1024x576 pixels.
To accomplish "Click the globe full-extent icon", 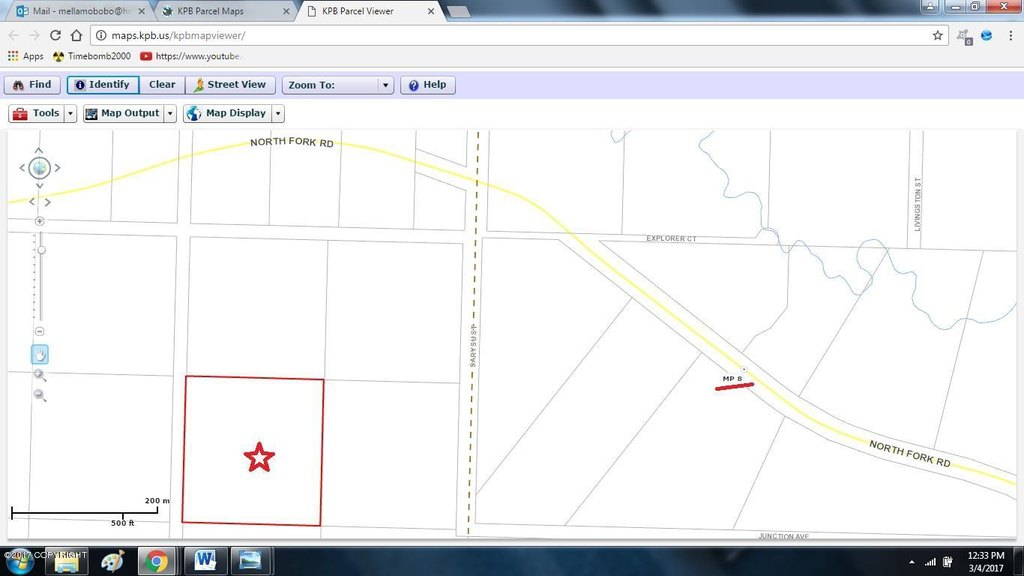I will click(x=39, y=168).
